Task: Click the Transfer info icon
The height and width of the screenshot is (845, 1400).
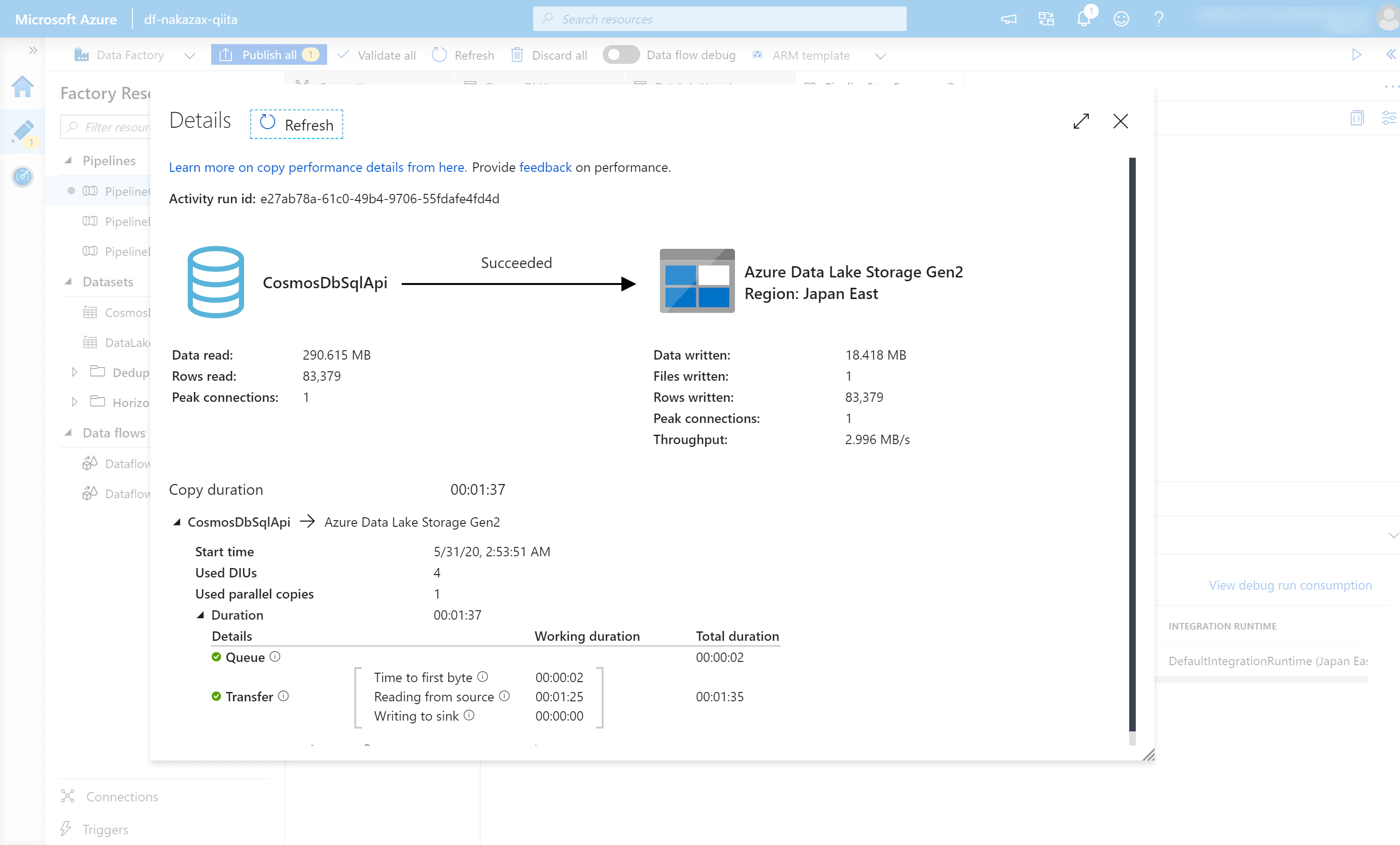Action: point(283,696)
